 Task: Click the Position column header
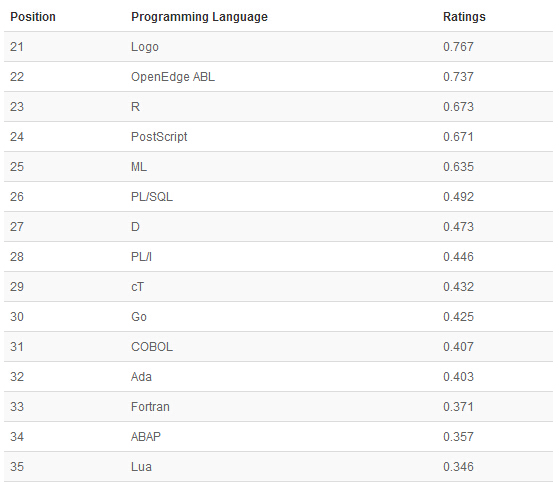pos(33,17)
